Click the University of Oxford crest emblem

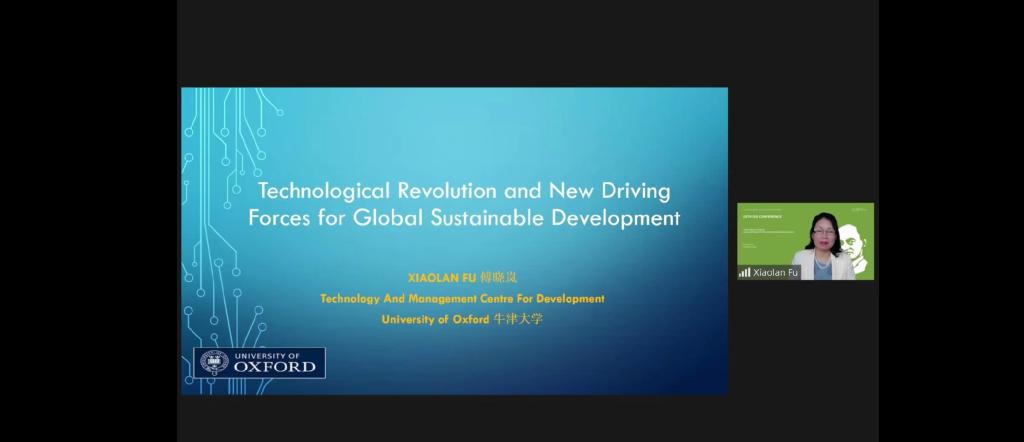214,363
